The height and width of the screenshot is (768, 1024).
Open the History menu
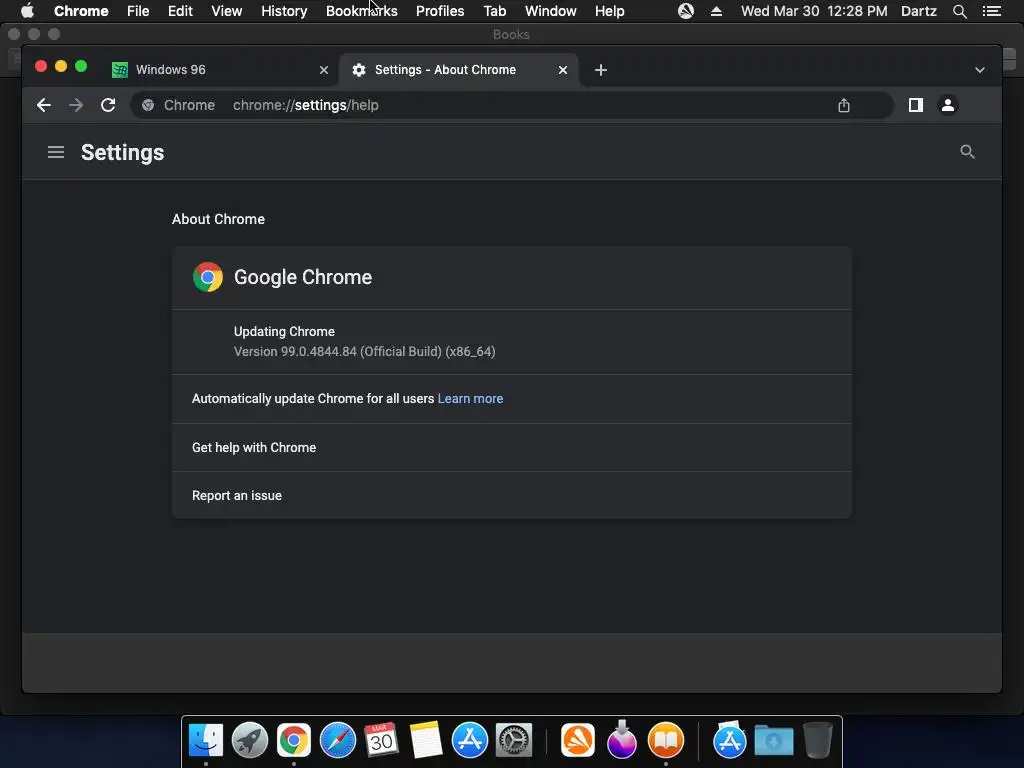pyautogui.click(x=284, y=11)
